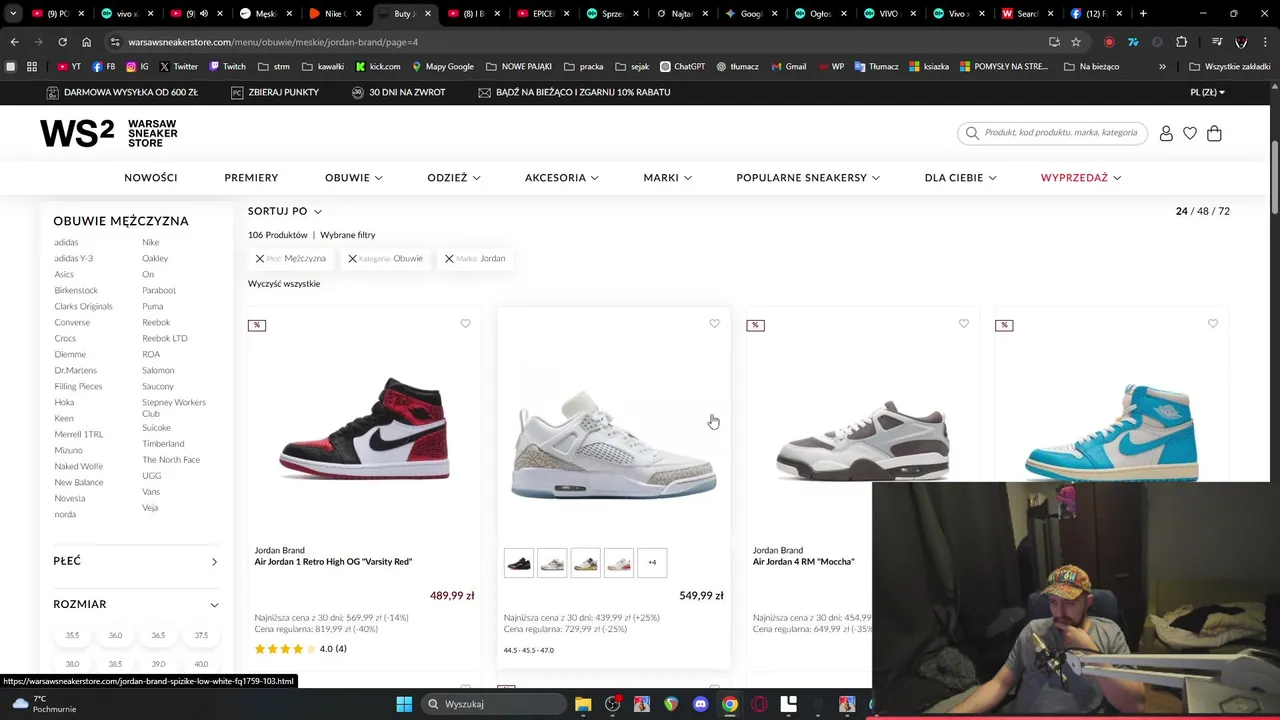The height and width of the screenshot is (720, 1280).
Task: Go to PREMIERY section
Action: tap(251, 177)
